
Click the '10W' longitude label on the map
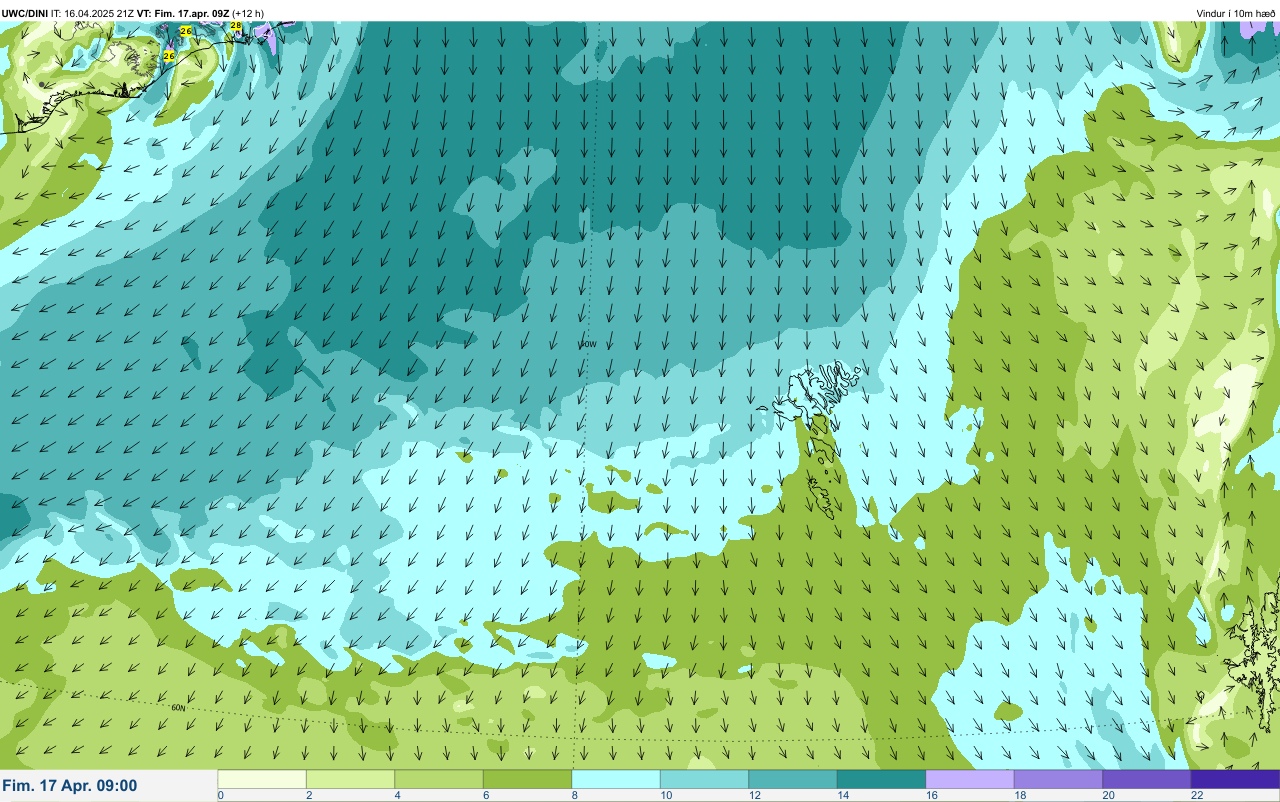588,344
